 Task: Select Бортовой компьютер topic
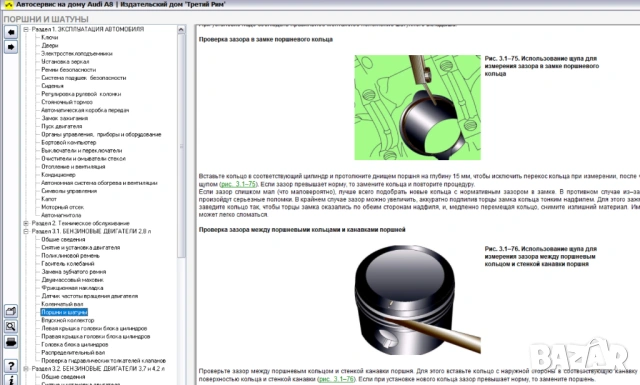point(69,142)
